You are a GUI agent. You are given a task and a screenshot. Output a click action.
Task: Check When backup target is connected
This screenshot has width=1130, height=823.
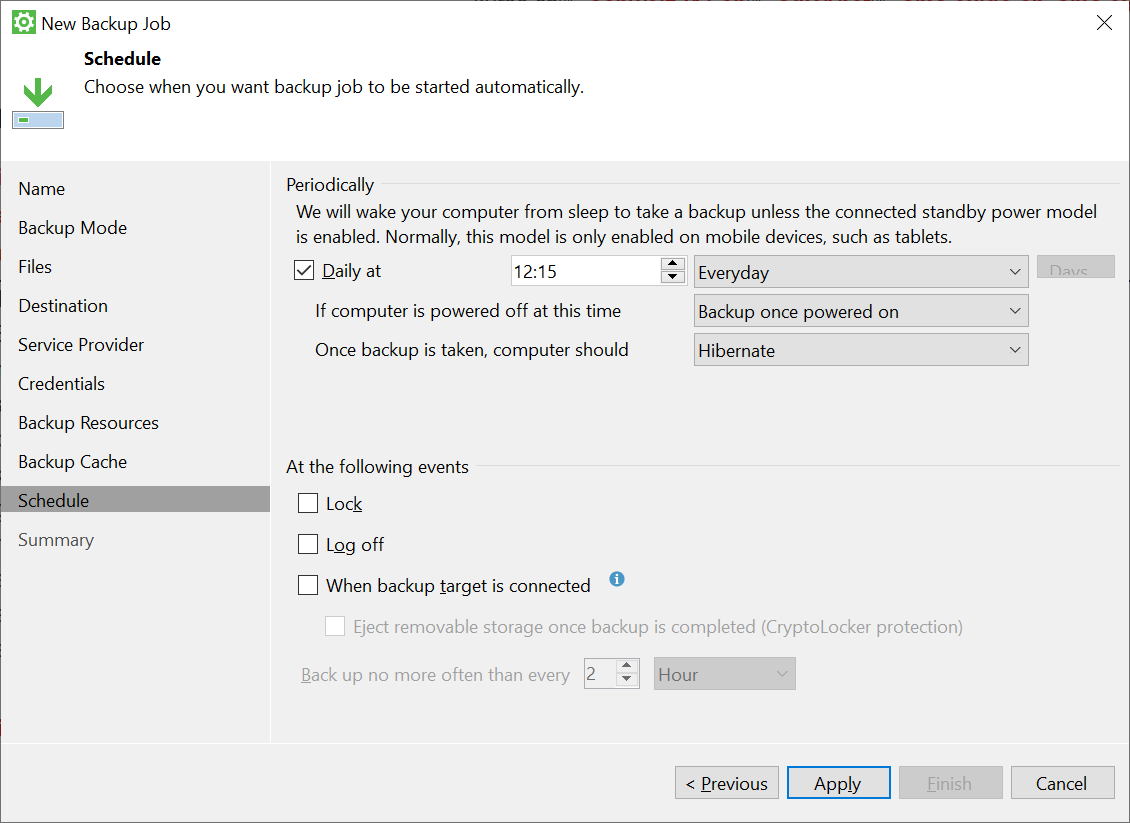click(308, 584)
